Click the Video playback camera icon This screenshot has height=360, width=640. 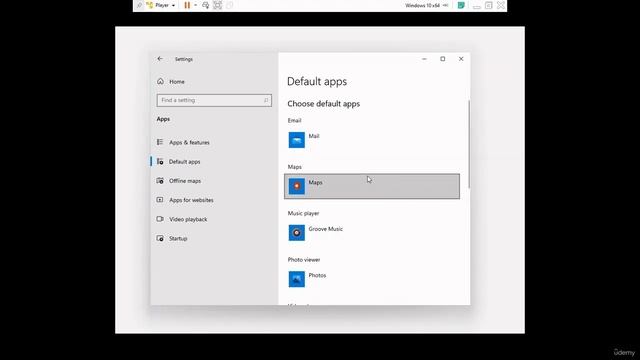point(160,219)
